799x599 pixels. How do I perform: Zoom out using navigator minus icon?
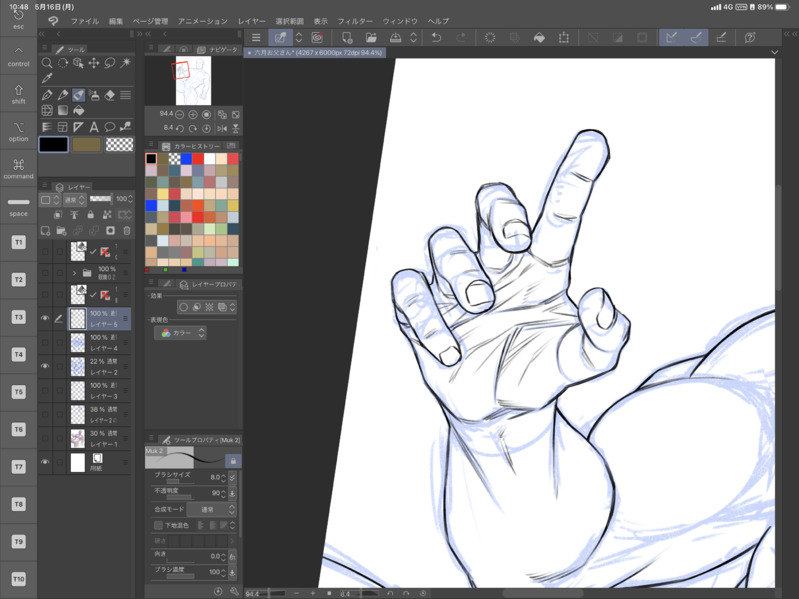coord(179,115)
